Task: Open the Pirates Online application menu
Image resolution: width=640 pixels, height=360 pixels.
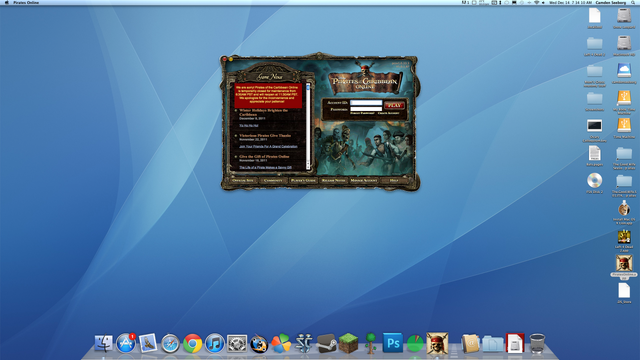Action: click(x=26, y=2)
